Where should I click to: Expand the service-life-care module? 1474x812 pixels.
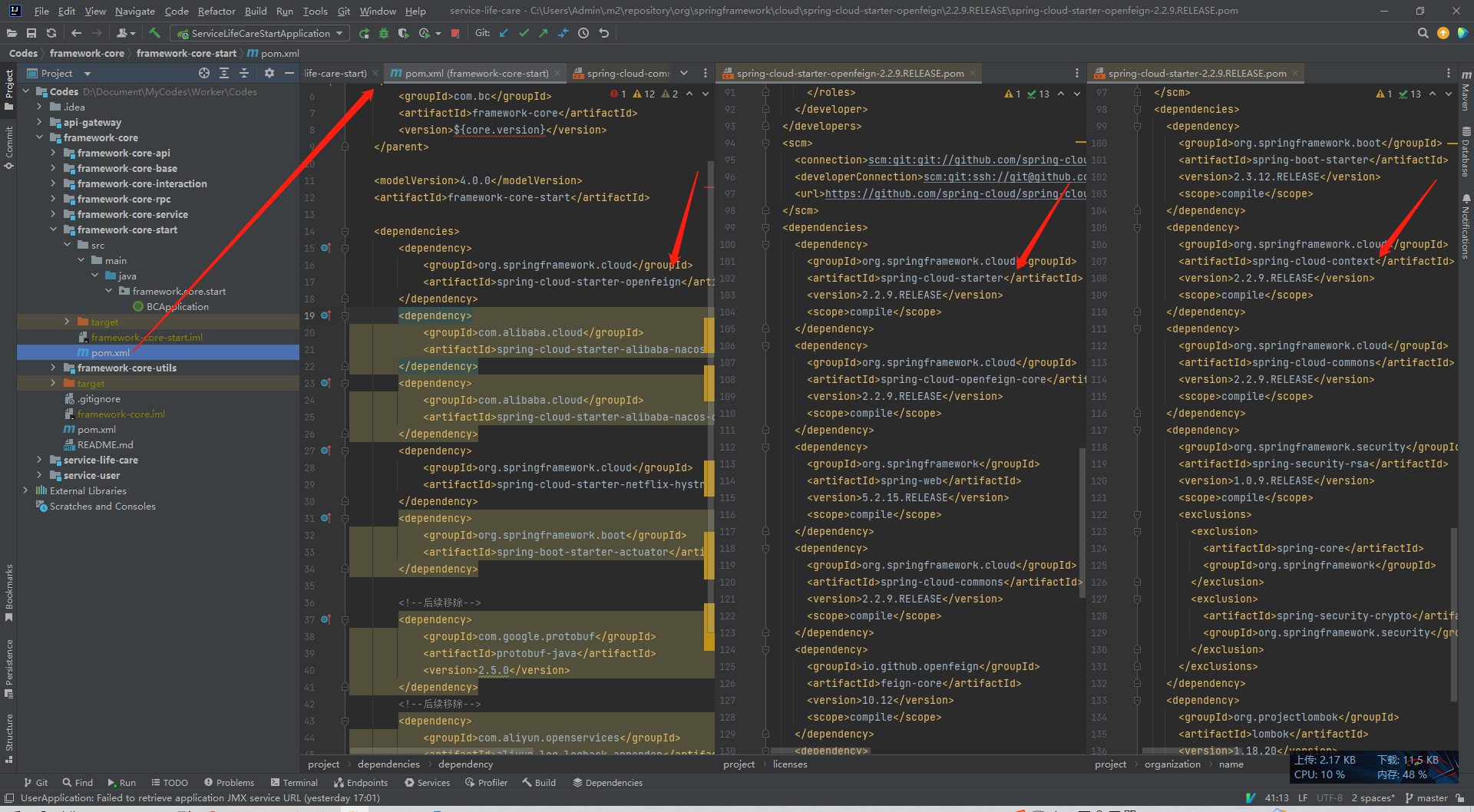[x=39, y=460]
